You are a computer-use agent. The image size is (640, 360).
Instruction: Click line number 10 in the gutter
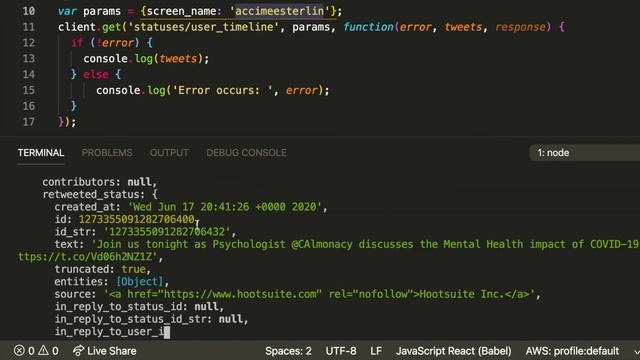point(29,11)
